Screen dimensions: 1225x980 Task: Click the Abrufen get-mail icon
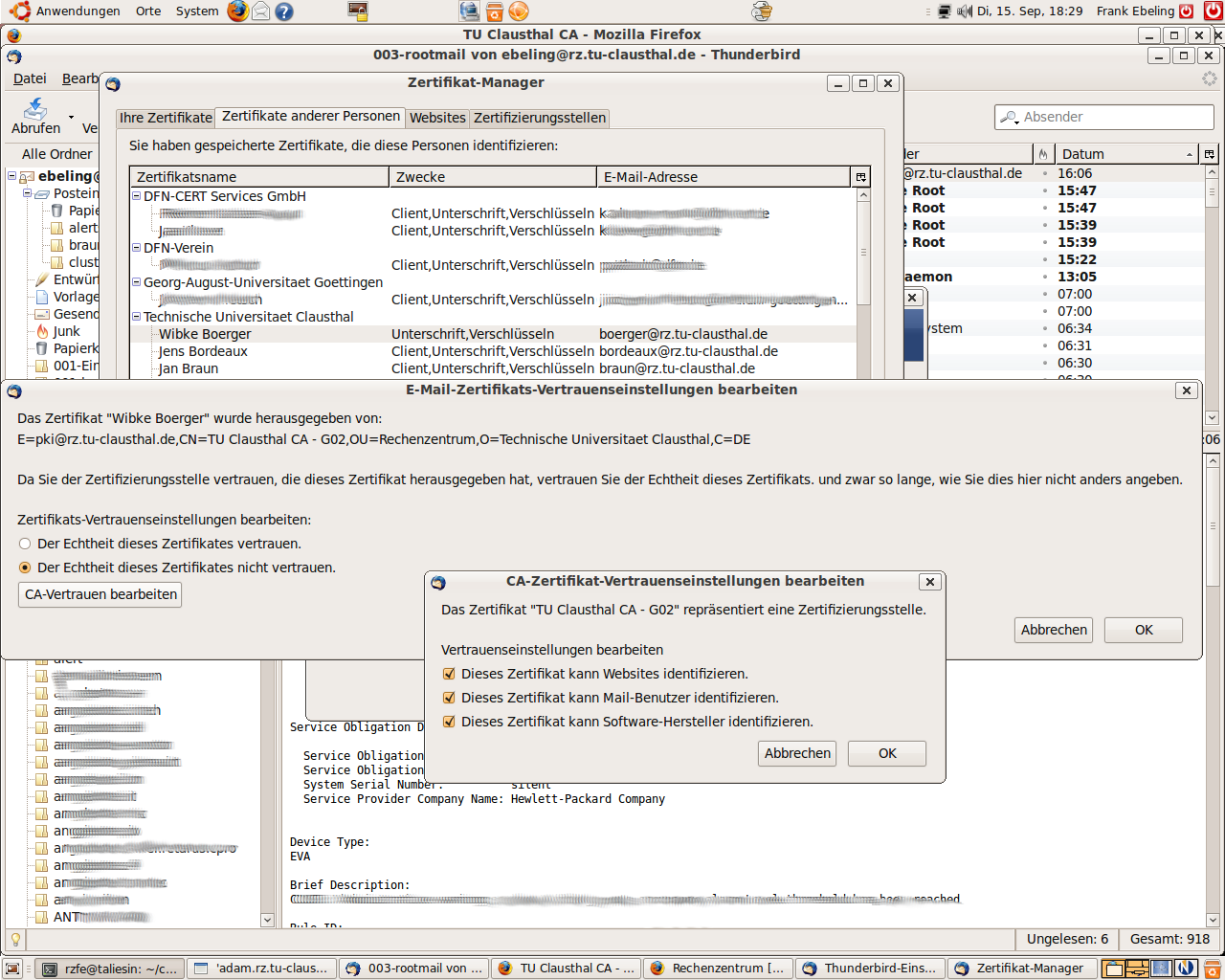pyautogui.click(x=35, y=109)
